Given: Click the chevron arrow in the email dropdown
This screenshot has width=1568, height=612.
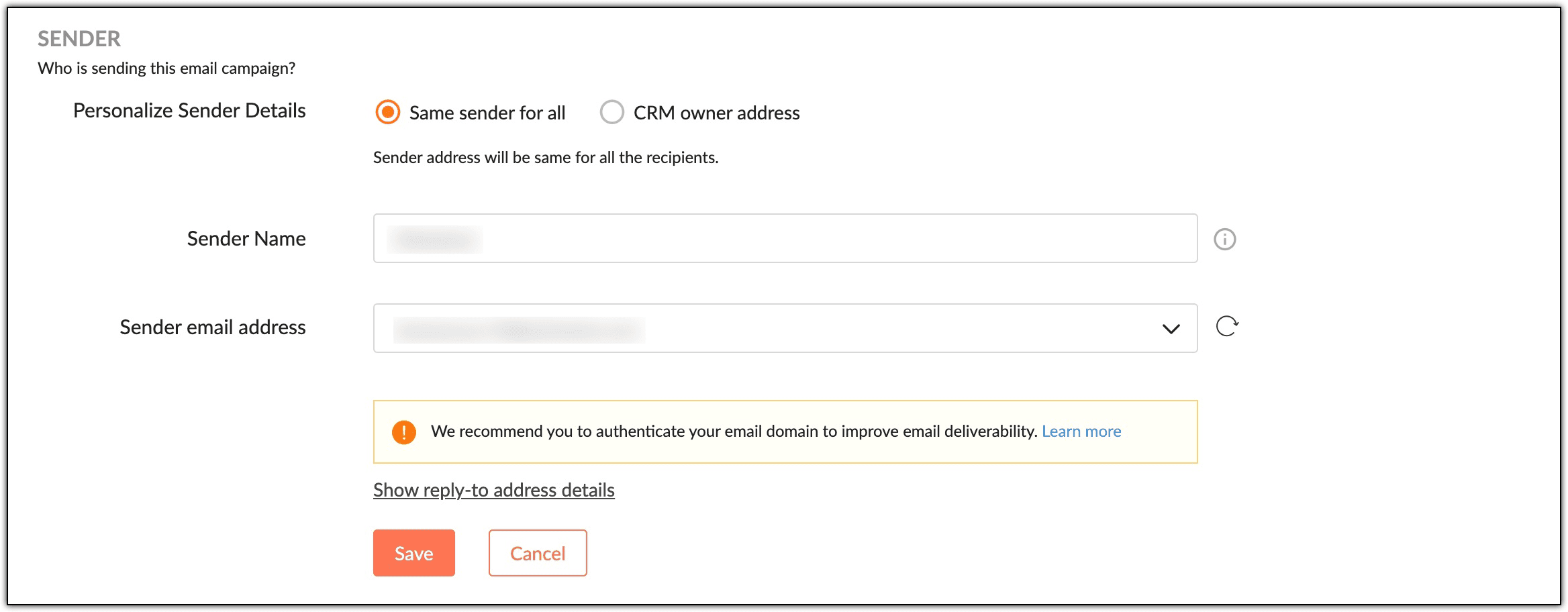Looking at the screenshot, I should point(1171,329).
